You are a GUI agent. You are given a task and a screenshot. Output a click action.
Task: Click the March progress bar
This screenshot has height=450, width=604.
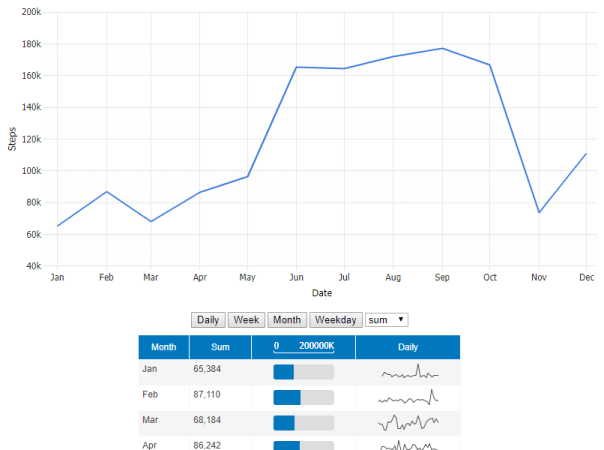tap(303, 422)
